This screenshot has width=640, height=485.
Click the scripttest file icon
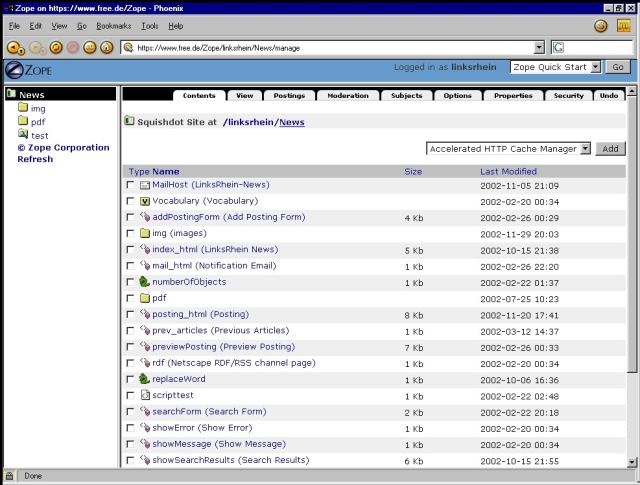(145, 395)
